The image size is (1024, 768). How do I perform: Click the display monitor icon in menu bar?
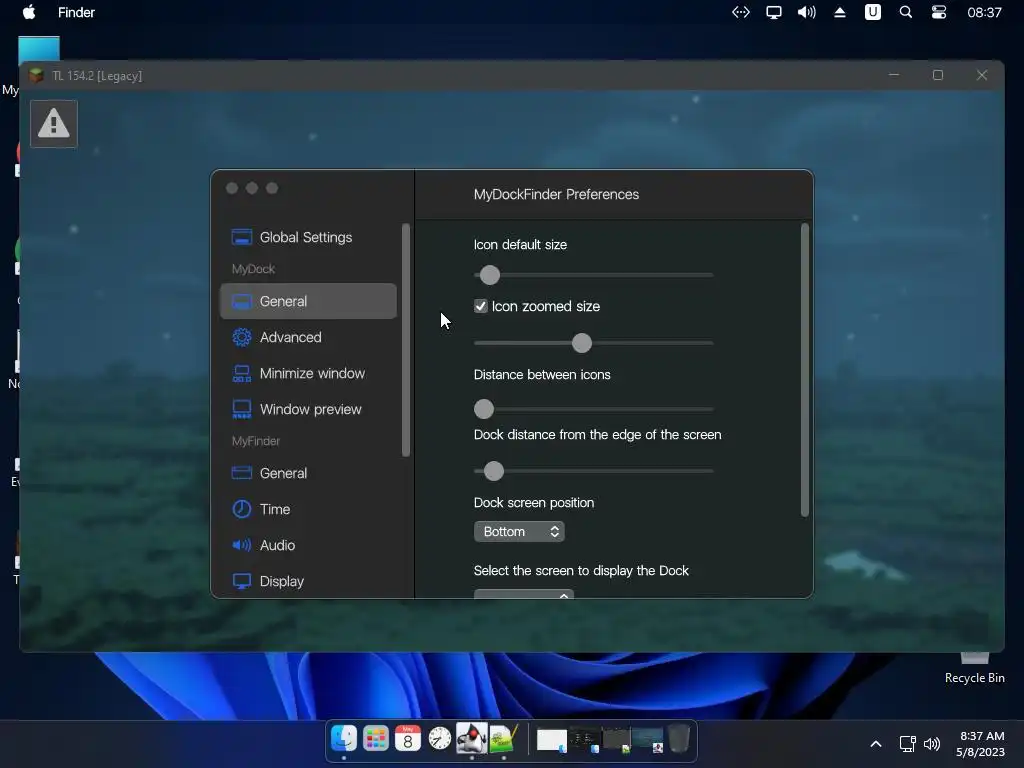(x=774, y=12)
